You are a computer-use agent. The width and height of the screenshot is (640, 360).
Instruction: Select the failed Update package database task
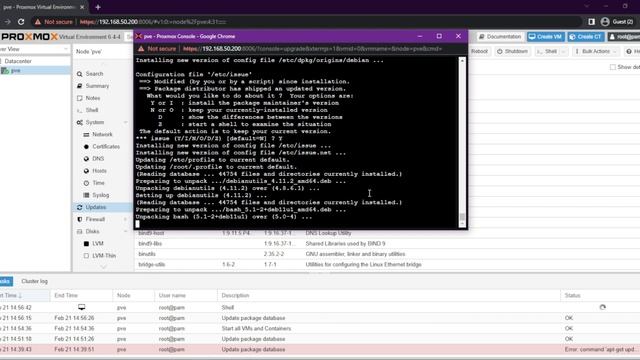(320, 349)
